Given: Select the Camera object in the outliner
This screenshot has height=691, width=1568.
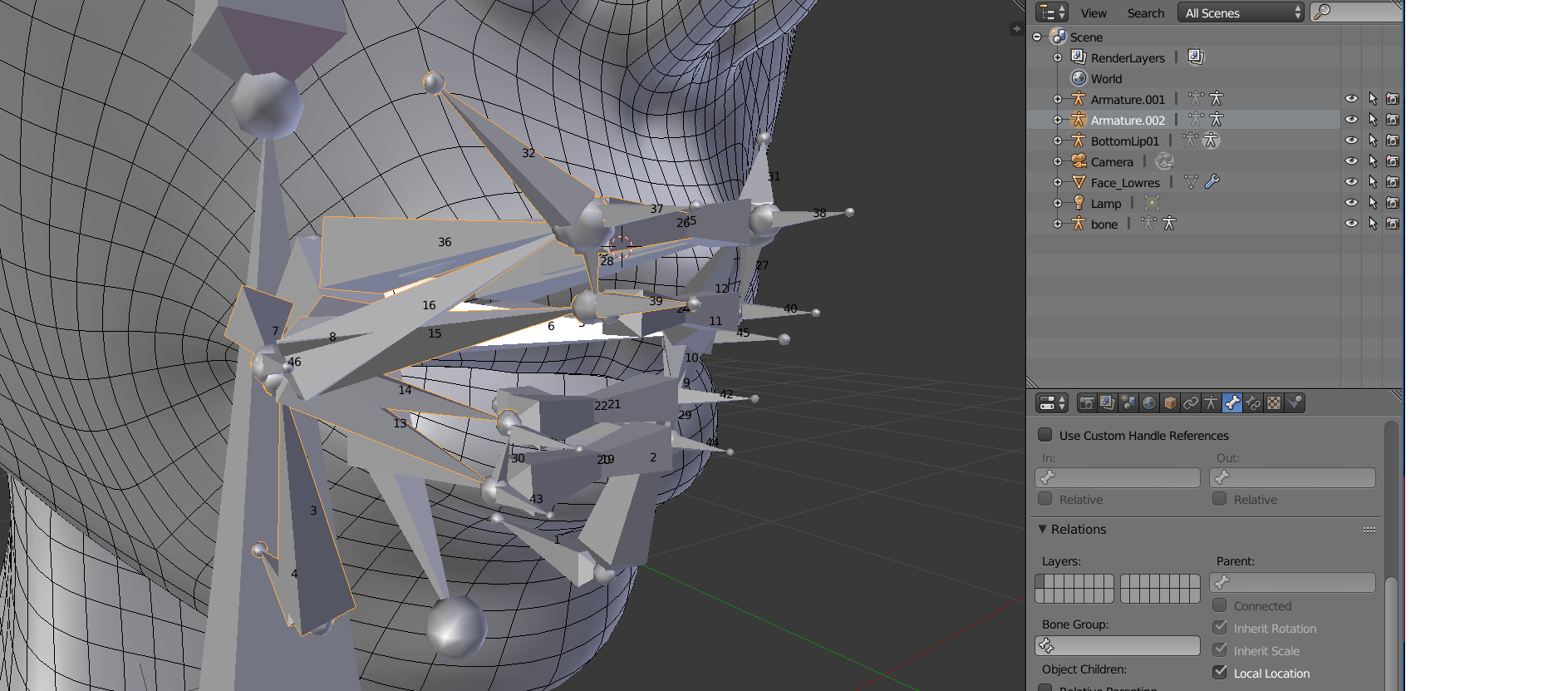Looking at the screenshot, I should [1112, 161].
